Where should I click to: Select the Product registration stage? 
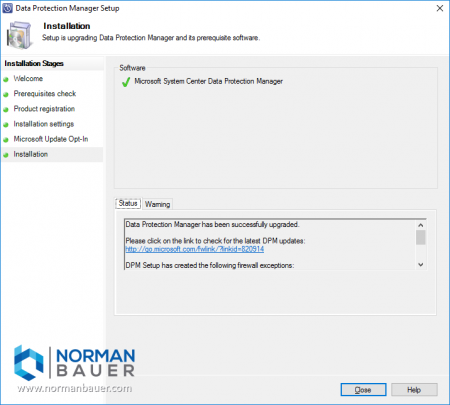(x=44, y=109)
